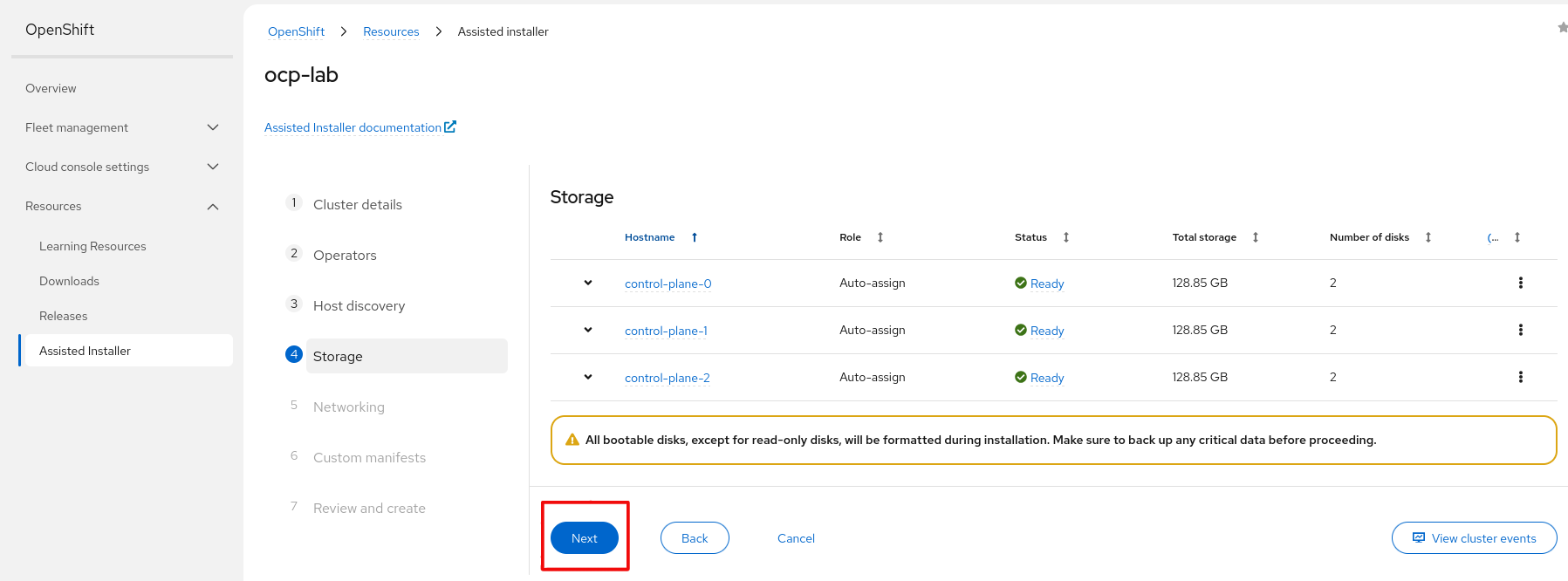Click OpenShift title in sidebar
1568x581 pixels.
(59, 30)
